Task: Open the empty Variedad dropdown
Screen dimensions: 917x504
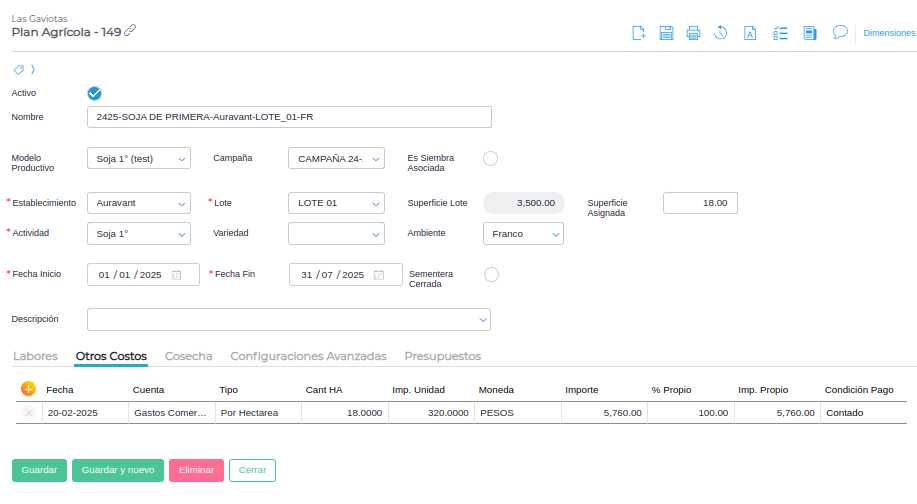Action: [x=336, y=233]
